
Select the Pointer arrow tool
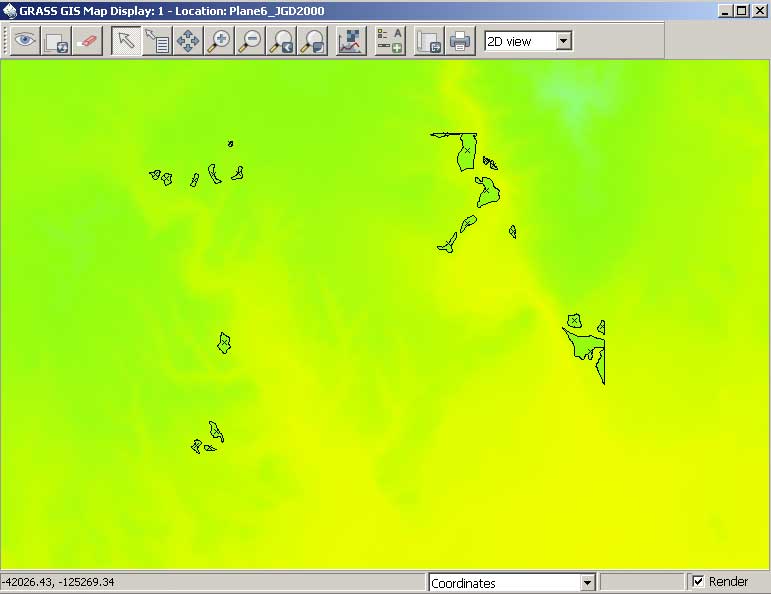126,41
